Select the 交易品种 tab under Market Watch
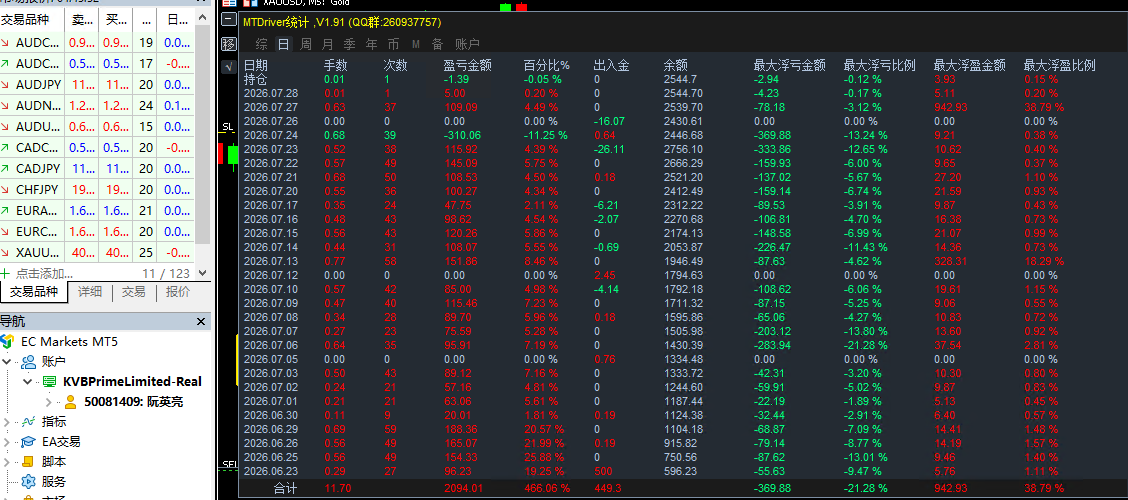Viewport: 1128px width, 500px height. (33, 291)
